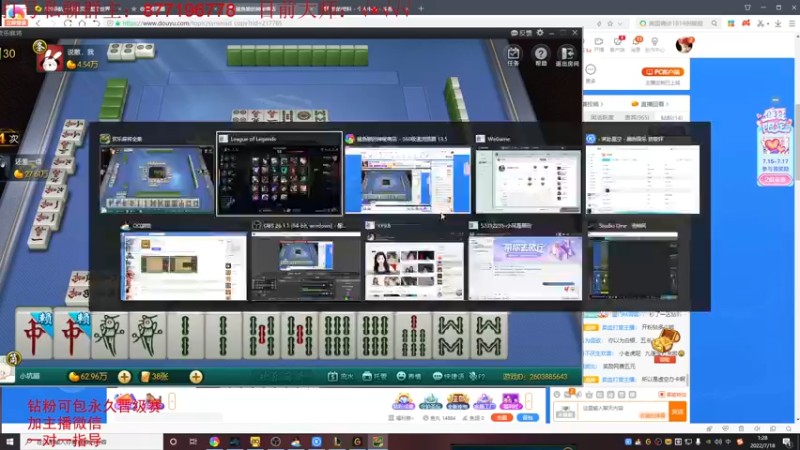Open 快捷语 quick chat in game bar

[x=448, y=377]
